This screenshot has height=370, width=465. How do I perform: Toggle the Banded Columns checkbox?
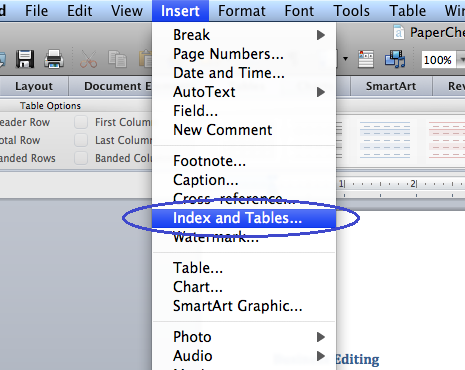pyautogui.click(x=81, y=158)
